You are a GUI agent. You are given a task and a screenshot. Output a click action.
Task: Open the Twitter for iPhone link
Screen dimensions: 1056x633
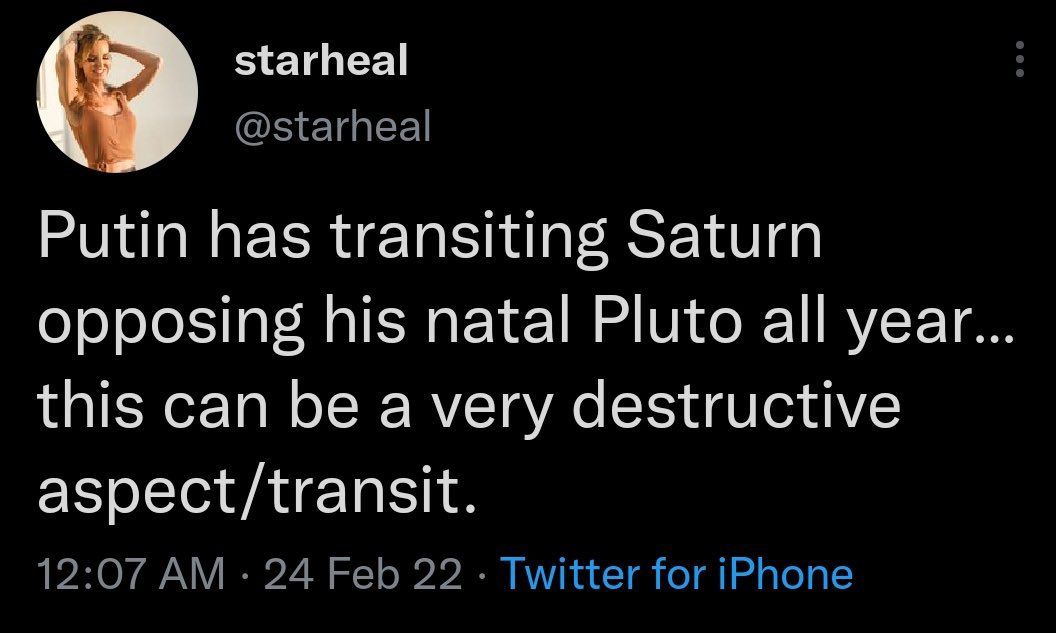click(x=676, y=574)
